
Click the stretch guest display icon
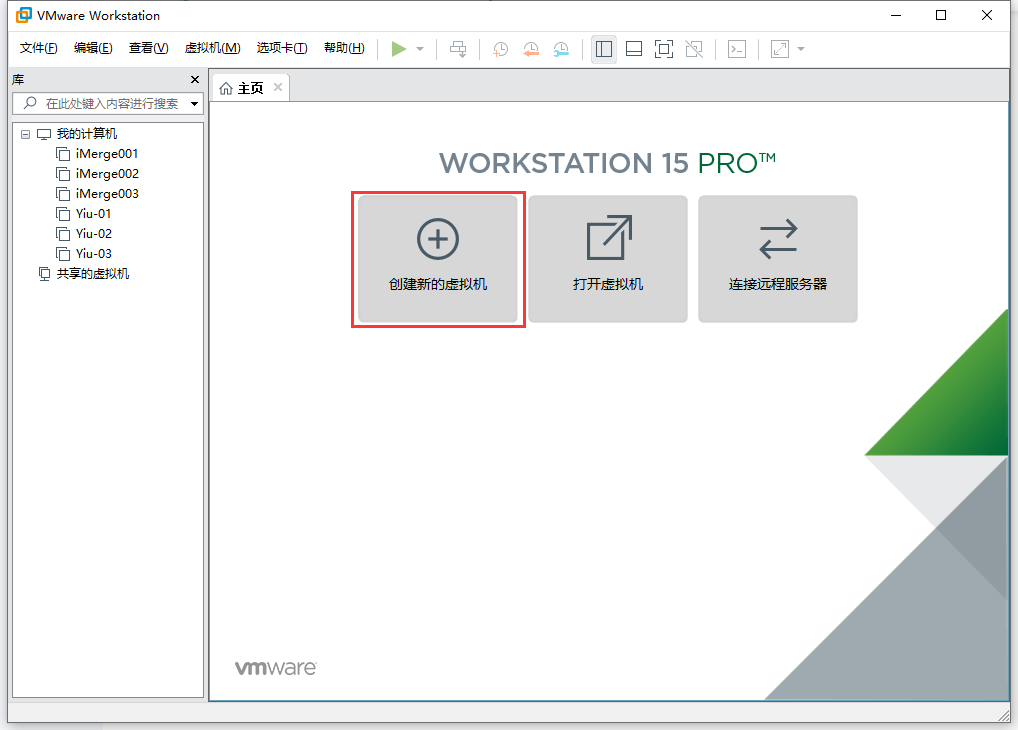[780, 49]
